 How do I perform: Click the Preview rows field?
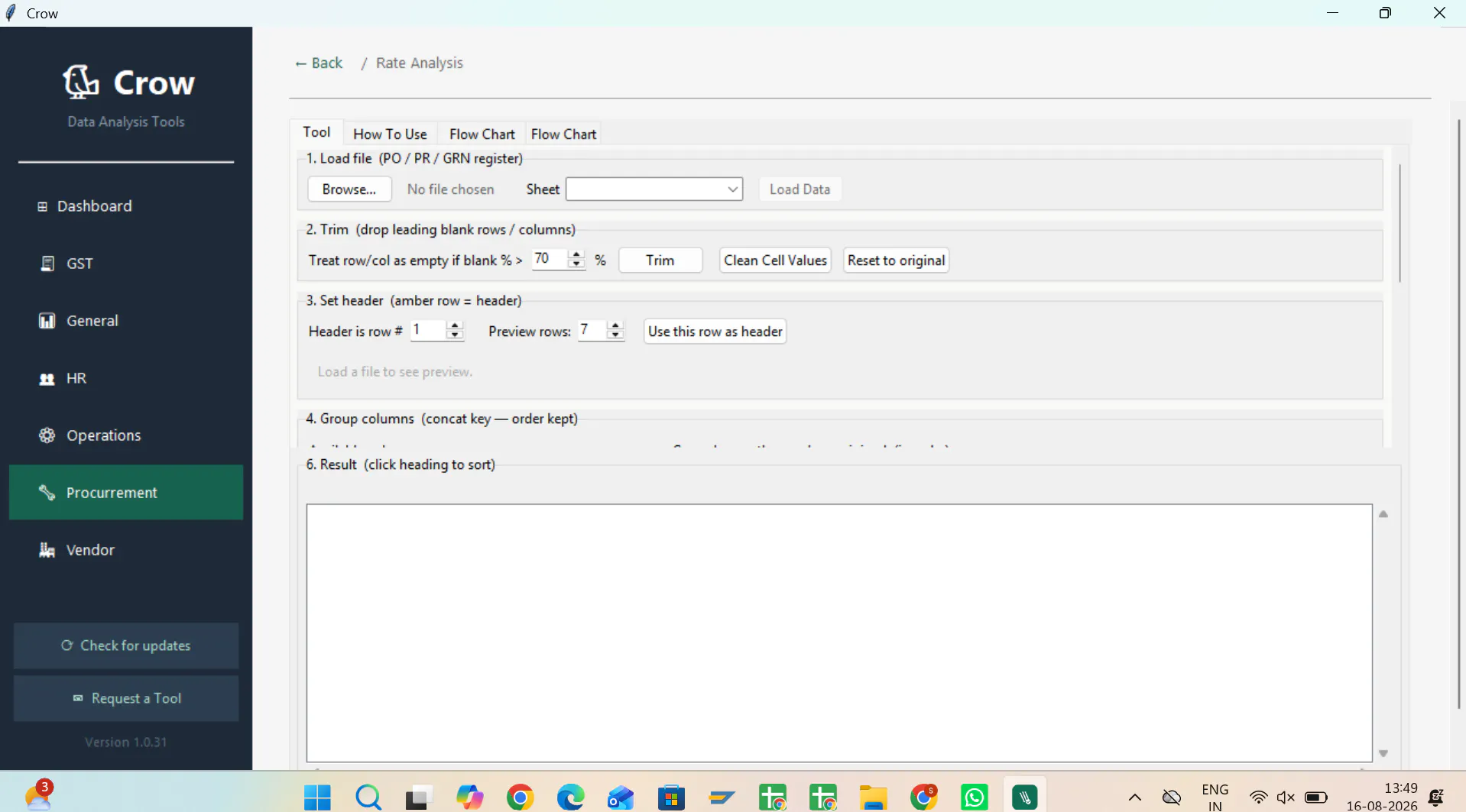click(592, 330)
